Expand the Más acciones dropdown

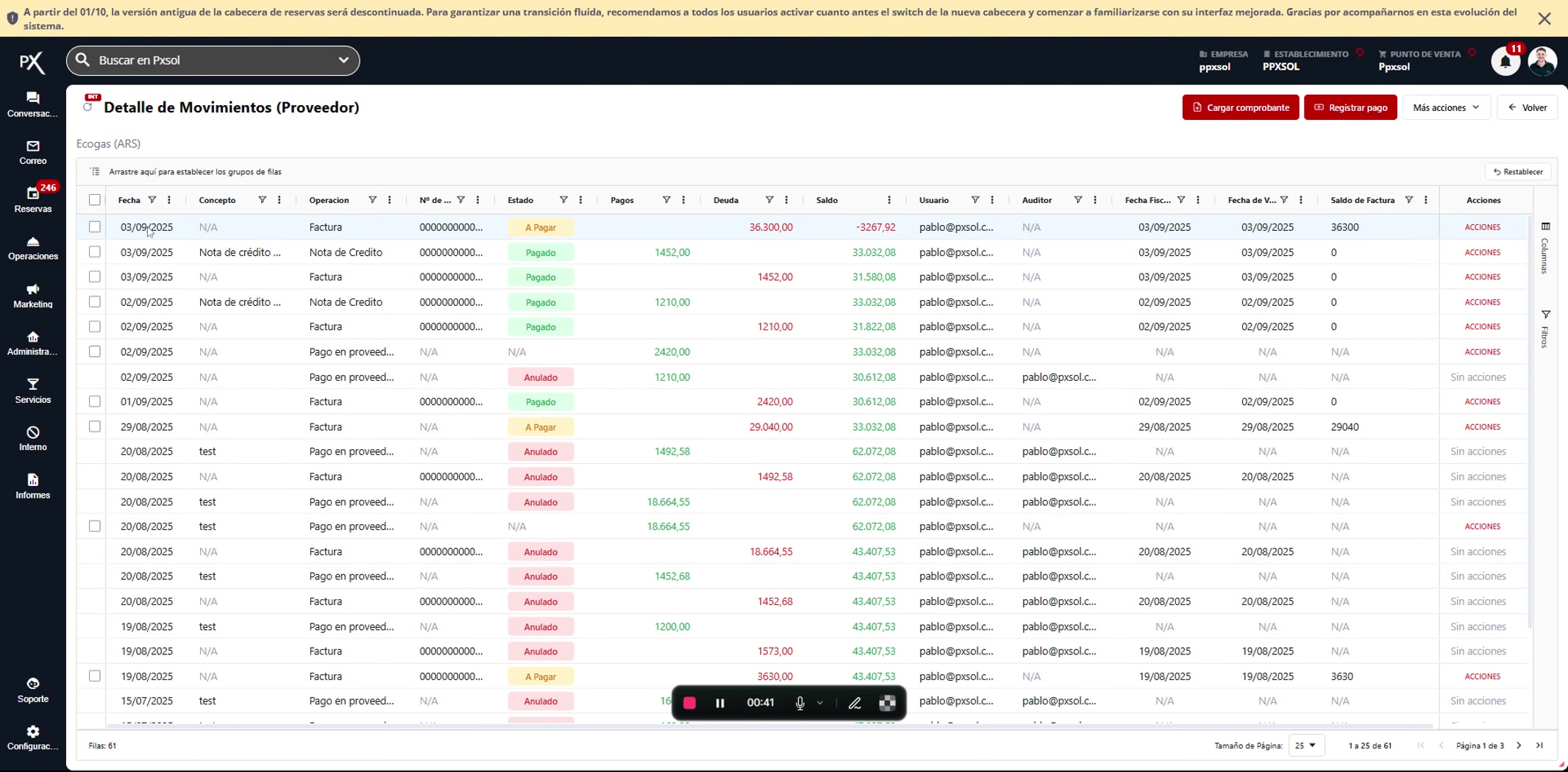click(1445, 107)
